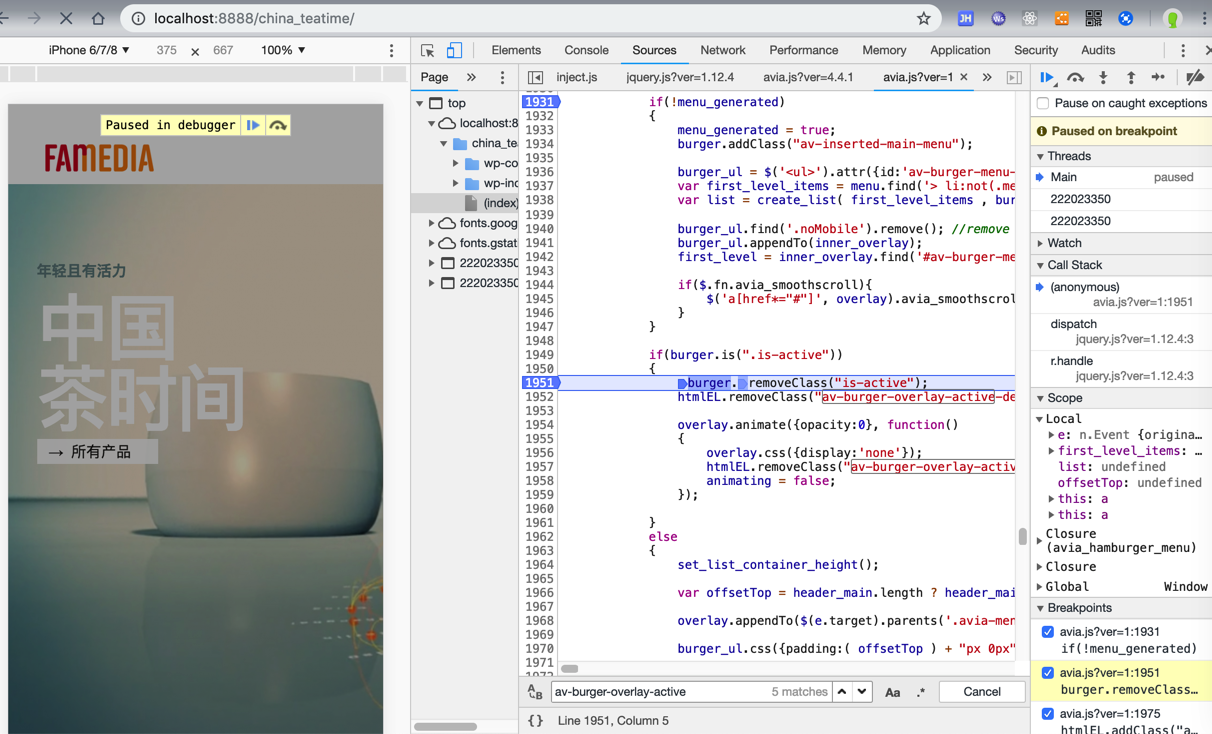Toggle device toolbar icon

pyautogui.click(x=454, y=50)
